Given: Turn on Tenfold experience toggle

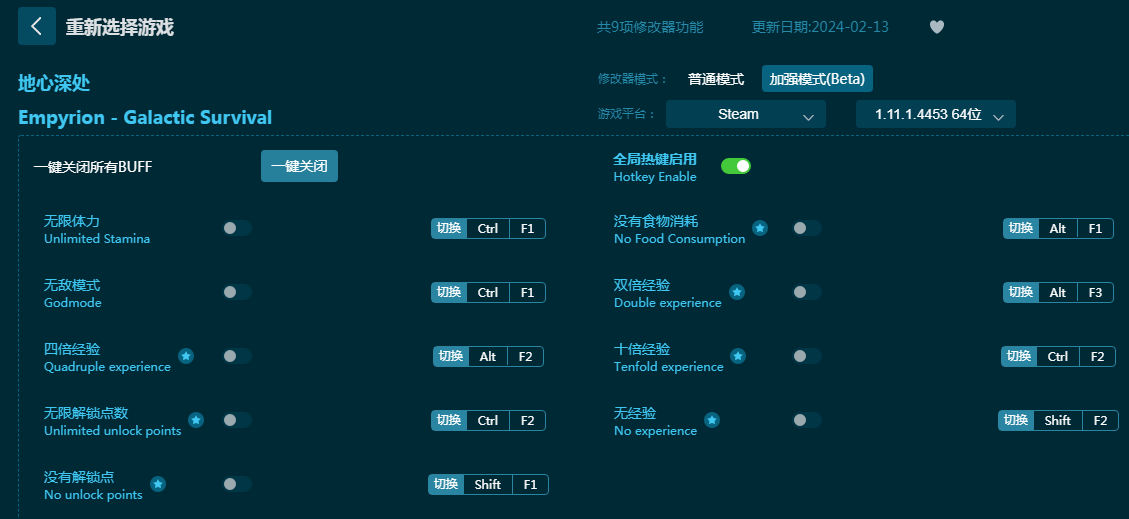Looking at the screenshot, I should pyautogui.click(x=806, y=356).
